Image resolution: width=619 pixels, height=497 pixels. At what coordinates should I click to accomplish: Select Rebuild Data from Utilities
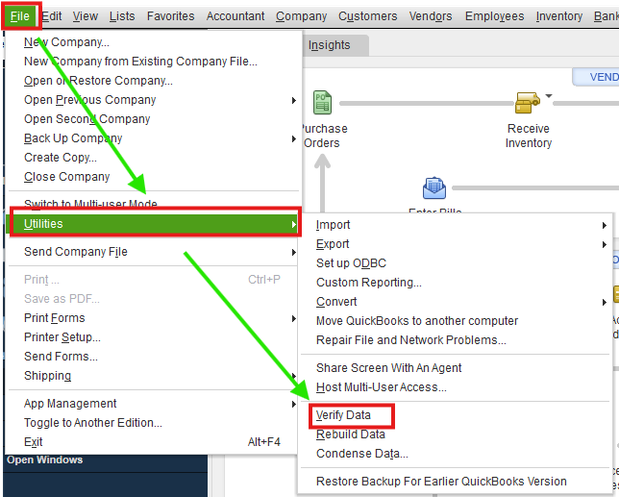[x=455, y=434]
